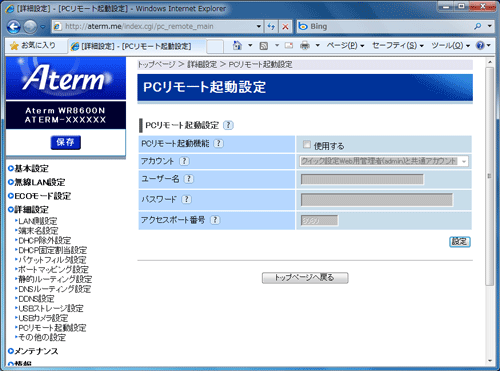
Task: Open the Print dropdown arrow
Action: [318, 46]
